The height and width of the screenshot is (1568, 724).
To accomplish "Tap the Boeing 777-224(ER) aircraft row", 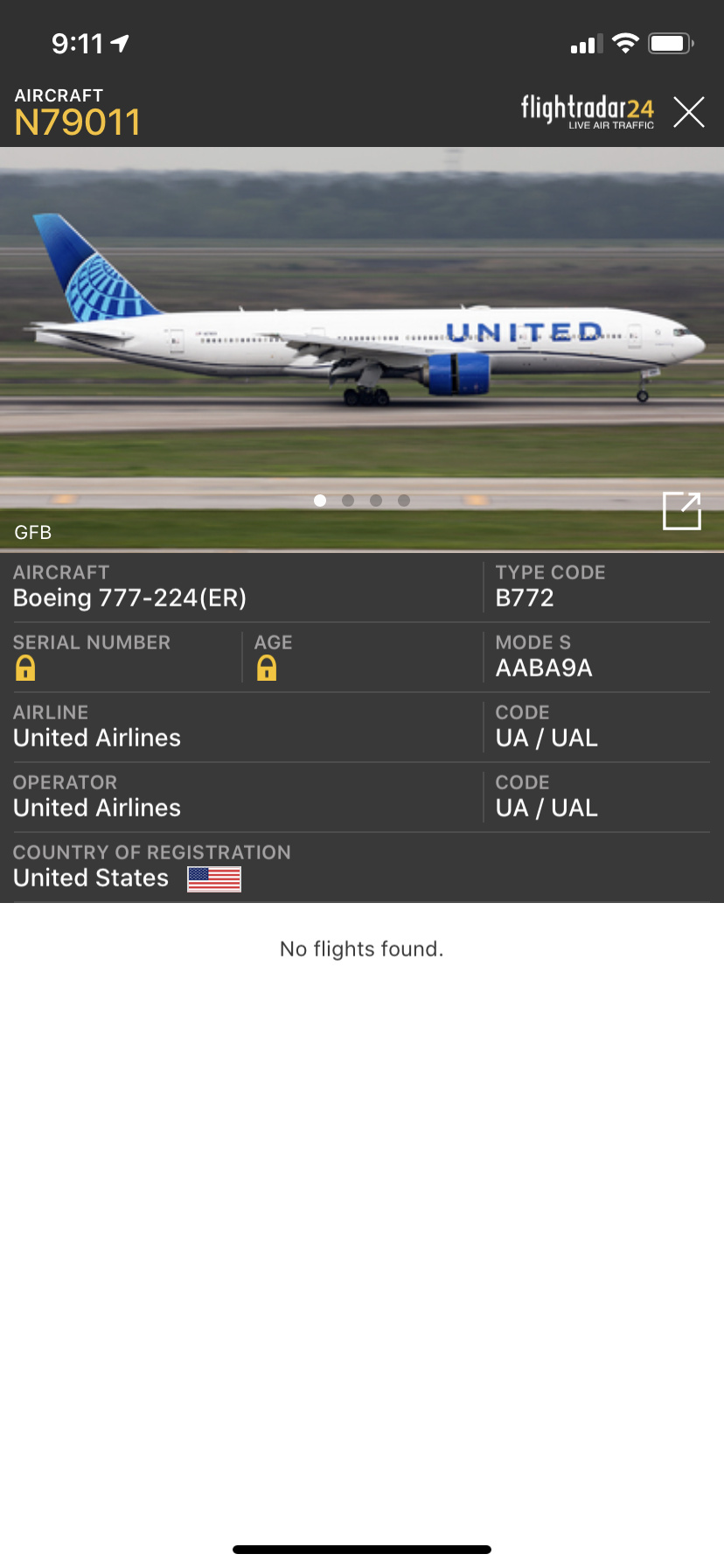I will (129, 598).
